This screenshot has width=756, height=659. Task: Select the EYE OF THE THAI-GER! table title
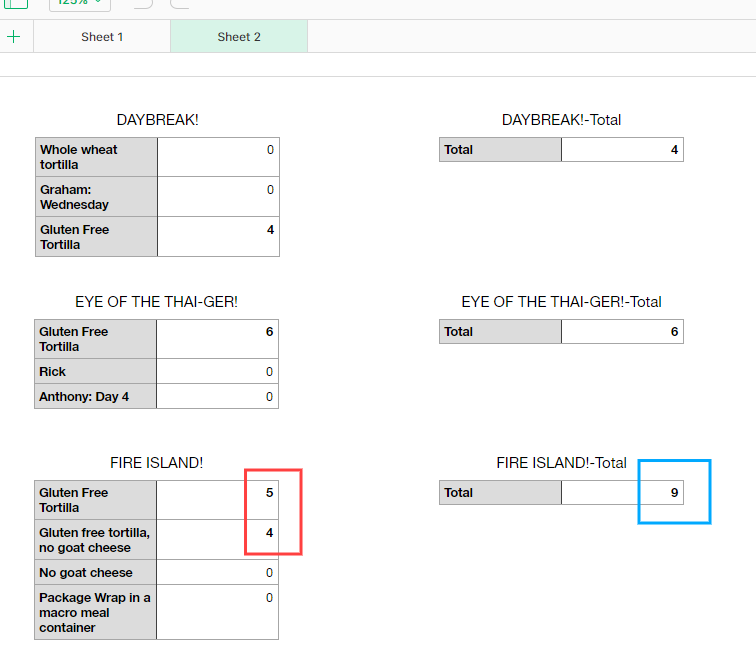pyautogui.click(x=156, y=302)
